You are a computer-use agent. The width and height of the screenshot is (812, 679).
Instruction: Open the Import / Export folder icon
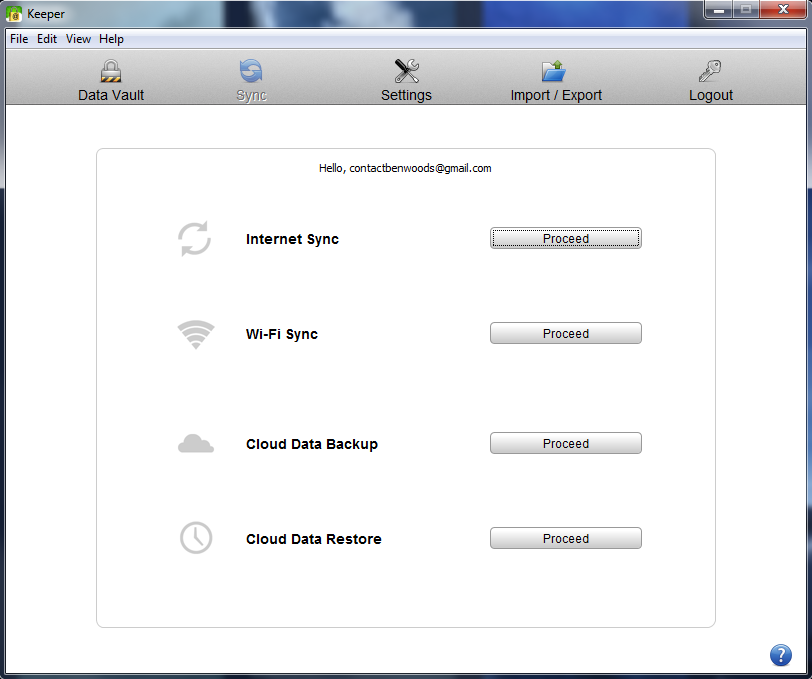[x=554, y=71]
